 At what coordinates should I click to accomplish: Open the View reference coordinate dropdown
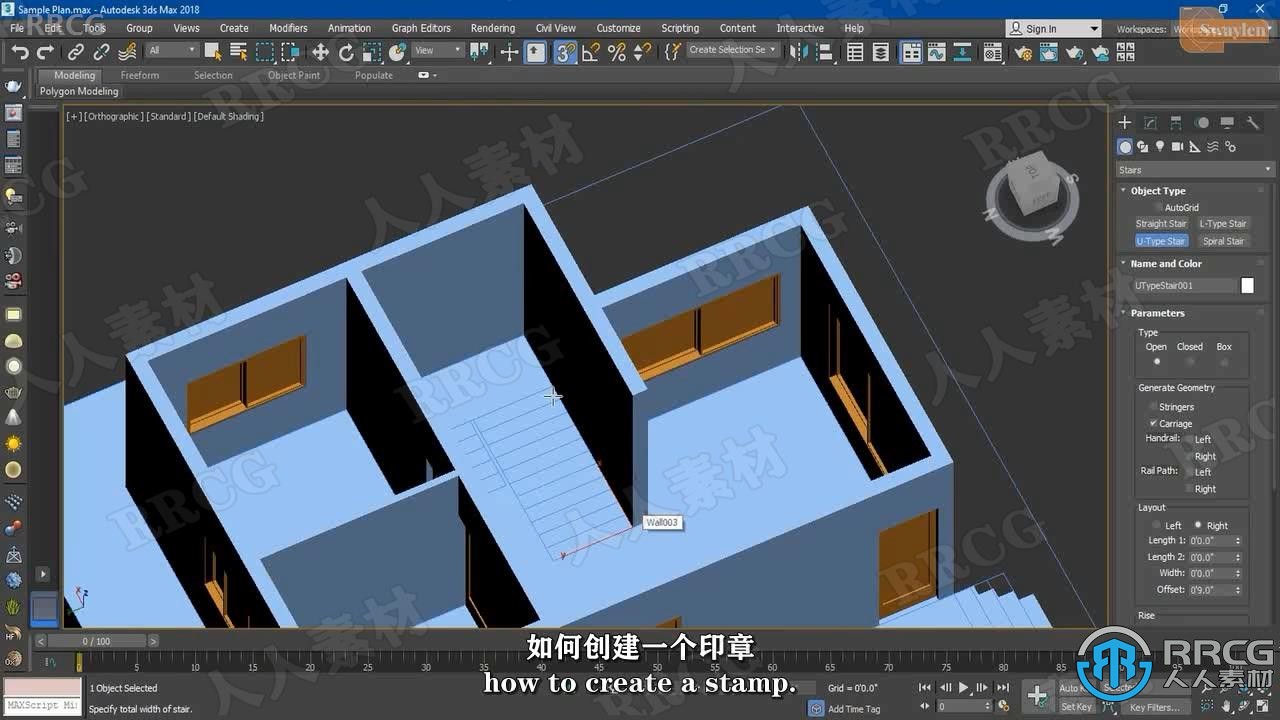[x=438, y=50]
